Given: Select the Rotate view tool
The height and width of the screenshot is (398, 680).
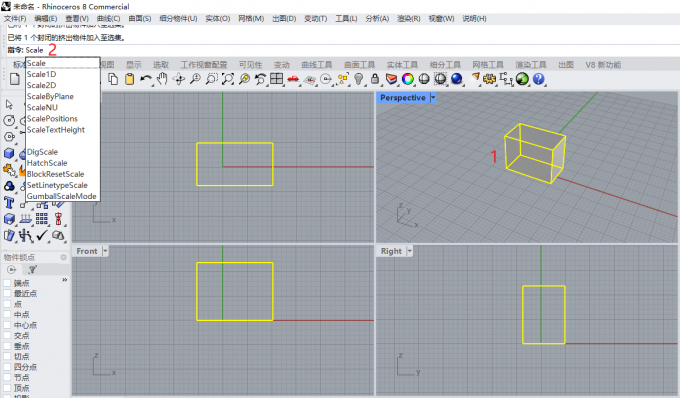Looking at the screenshot, I should [179, 79].
